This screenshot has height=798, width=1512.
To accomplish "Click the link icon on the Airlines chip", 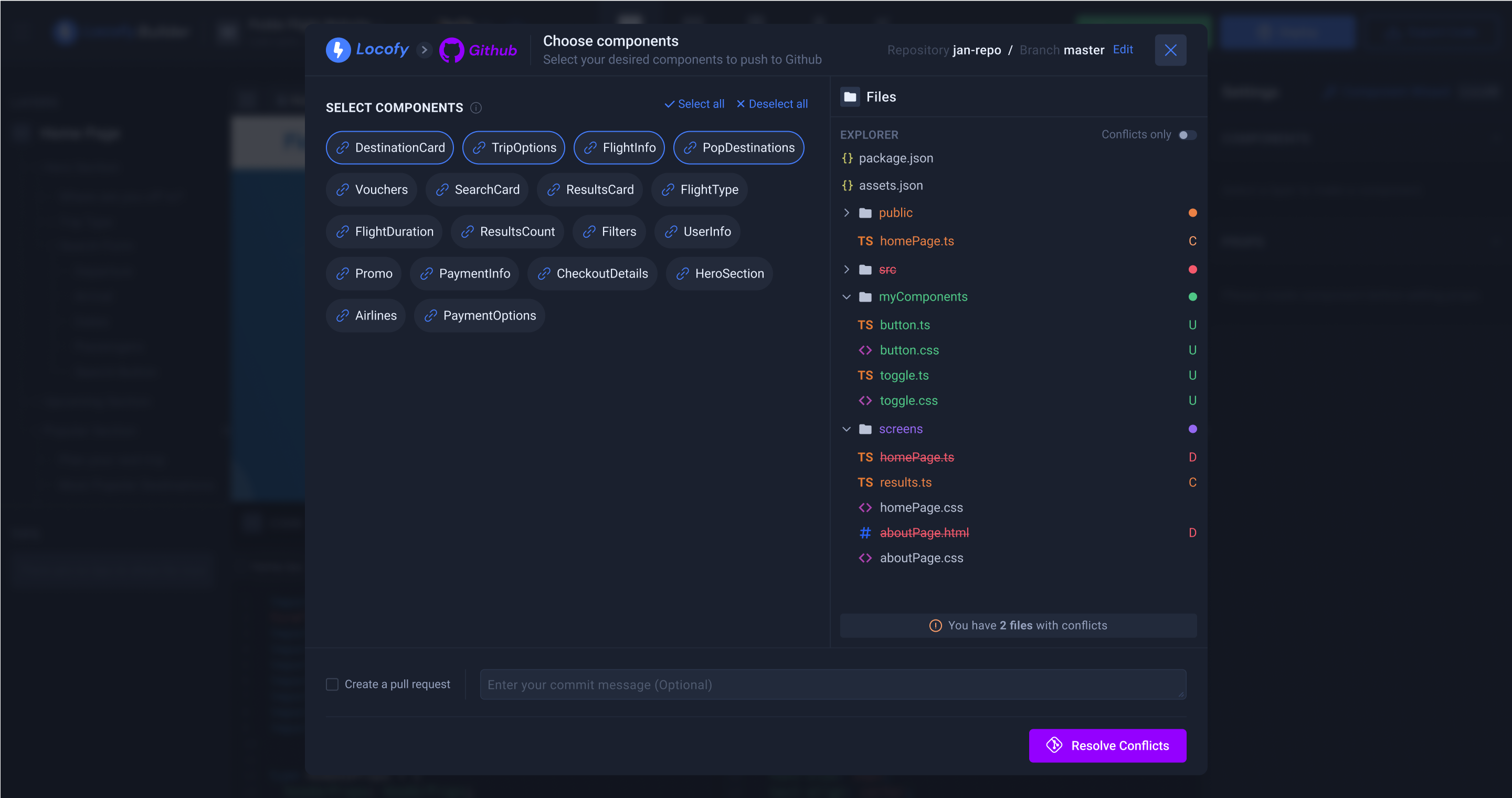I will (x=342, y=315).
